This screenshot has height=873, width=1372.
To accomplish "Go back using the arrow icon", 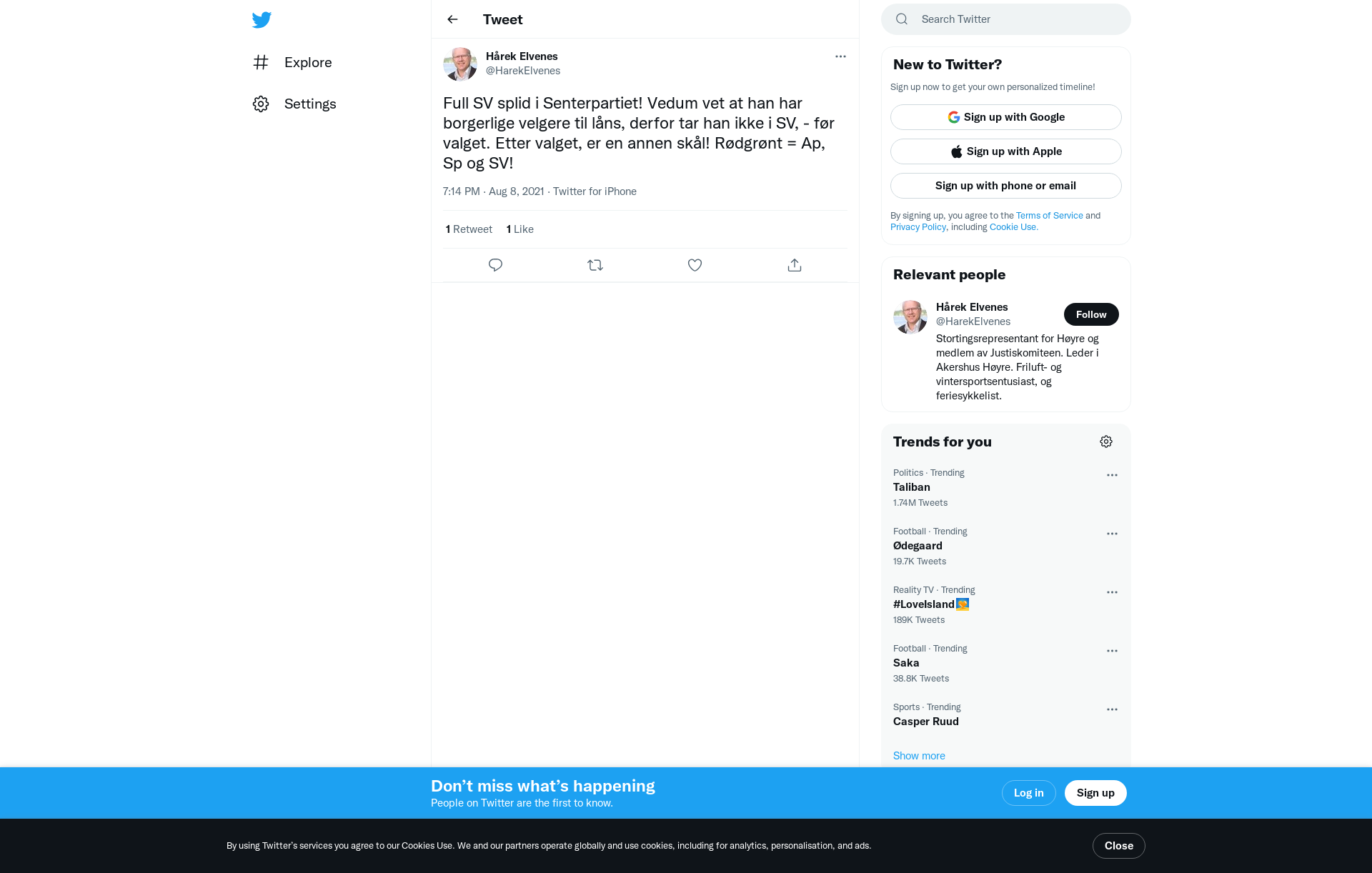I will 452,19.
